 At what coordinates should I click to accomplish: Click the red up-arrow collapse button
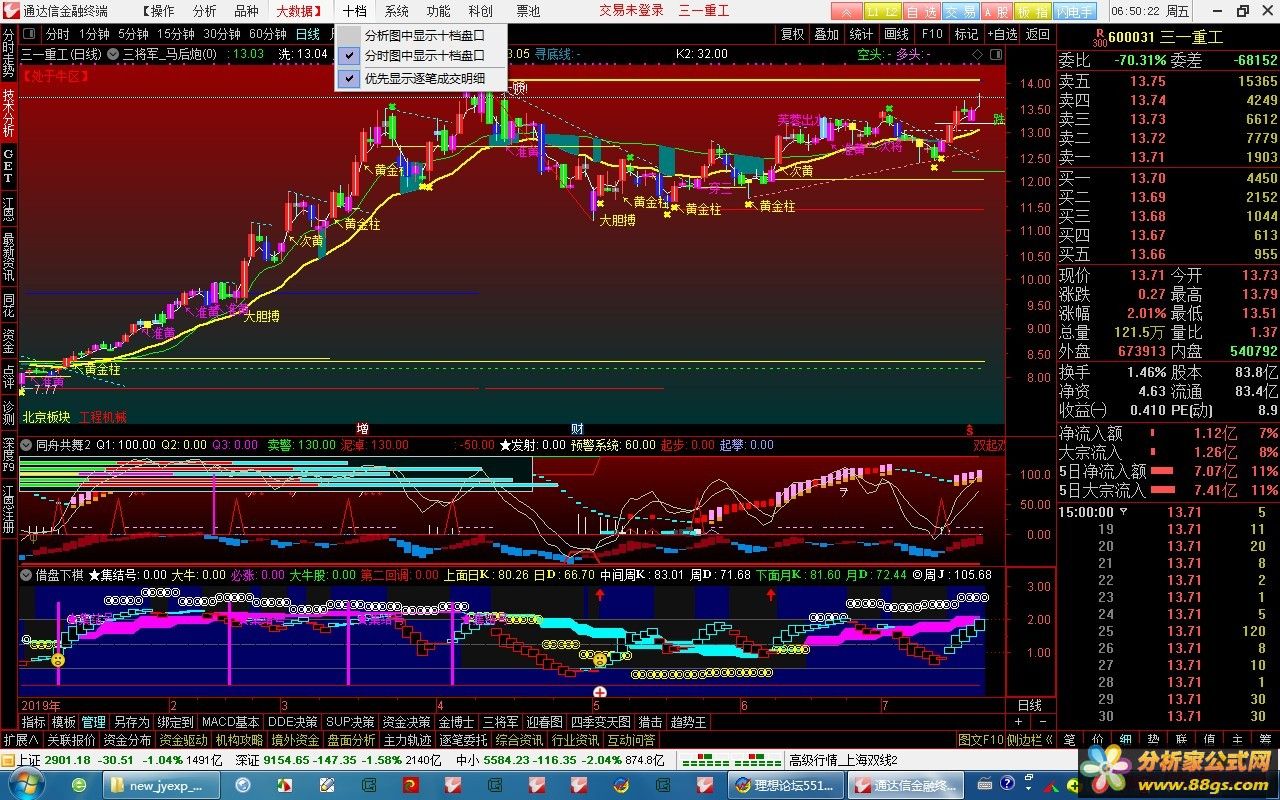(x=847, y=11)
